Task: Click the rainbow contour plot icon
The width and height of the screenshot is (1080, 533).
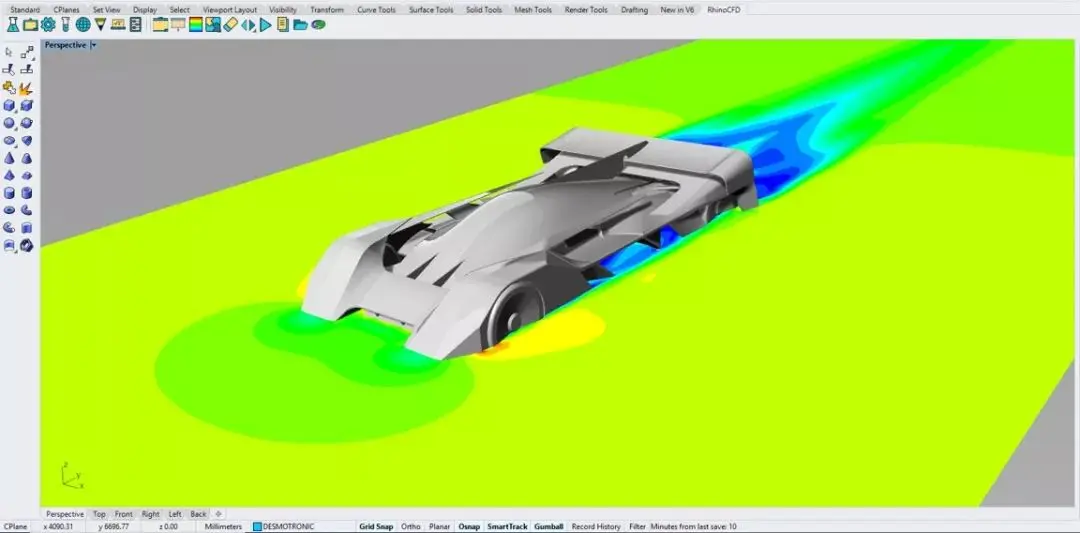Action: coord(196,25)
